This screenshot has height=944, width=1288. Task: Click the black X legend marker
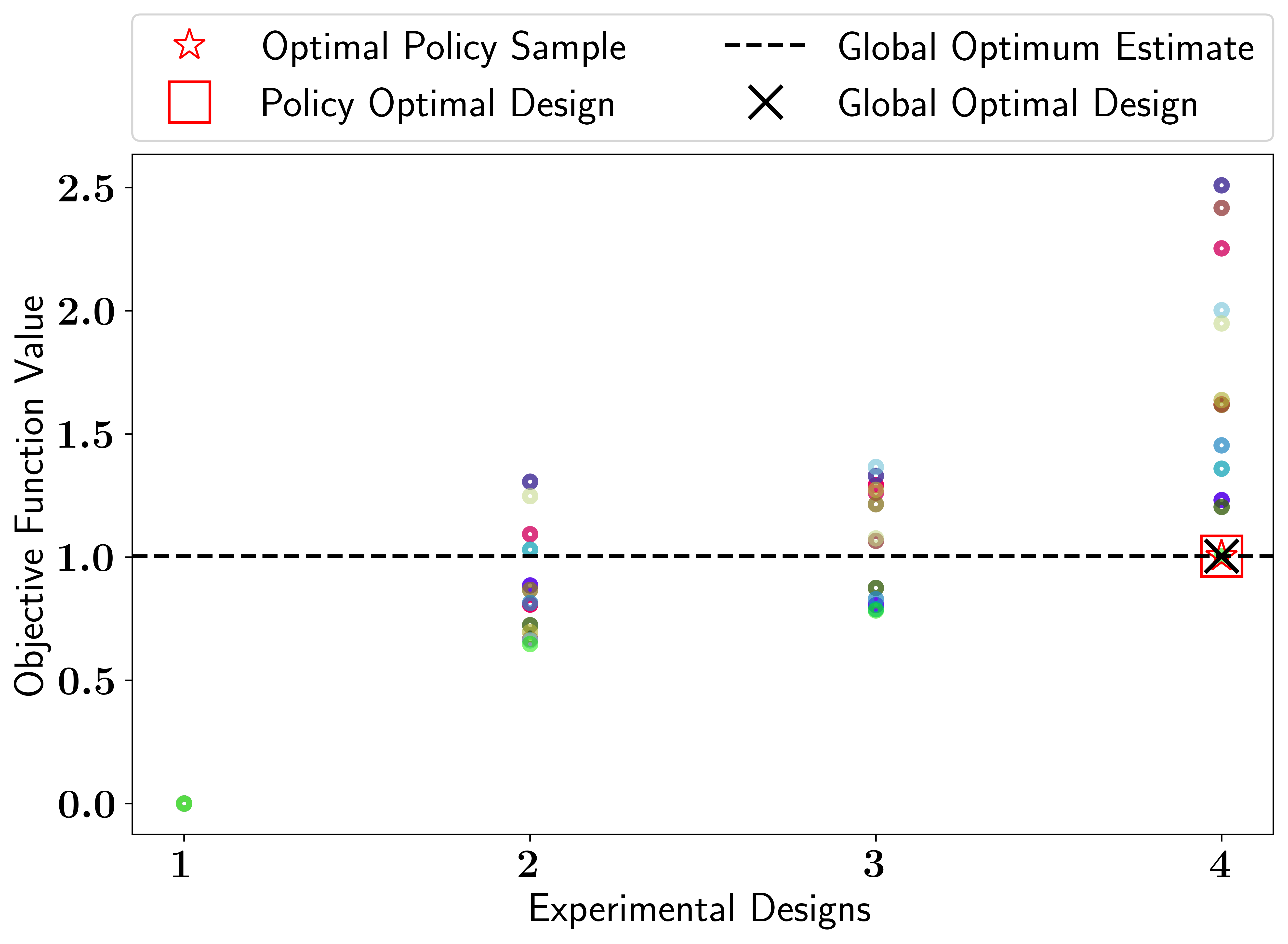click(x=765, y=103)
